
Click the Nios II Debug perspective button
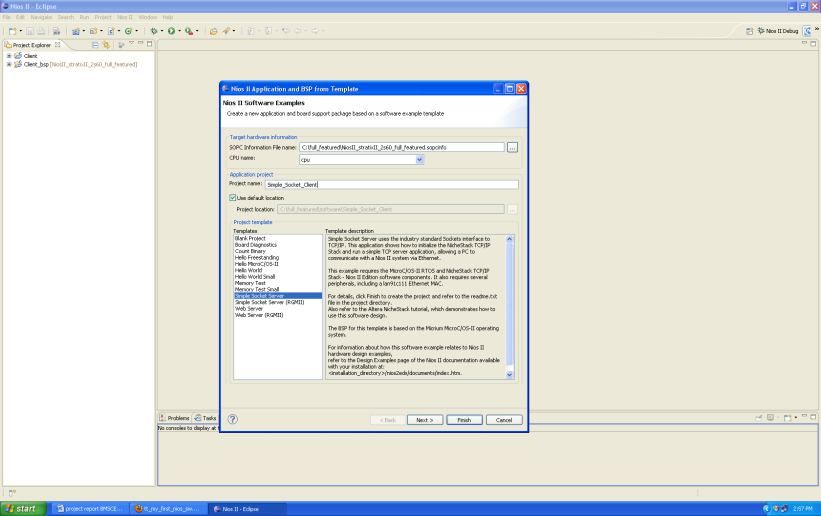click(778, 31)
